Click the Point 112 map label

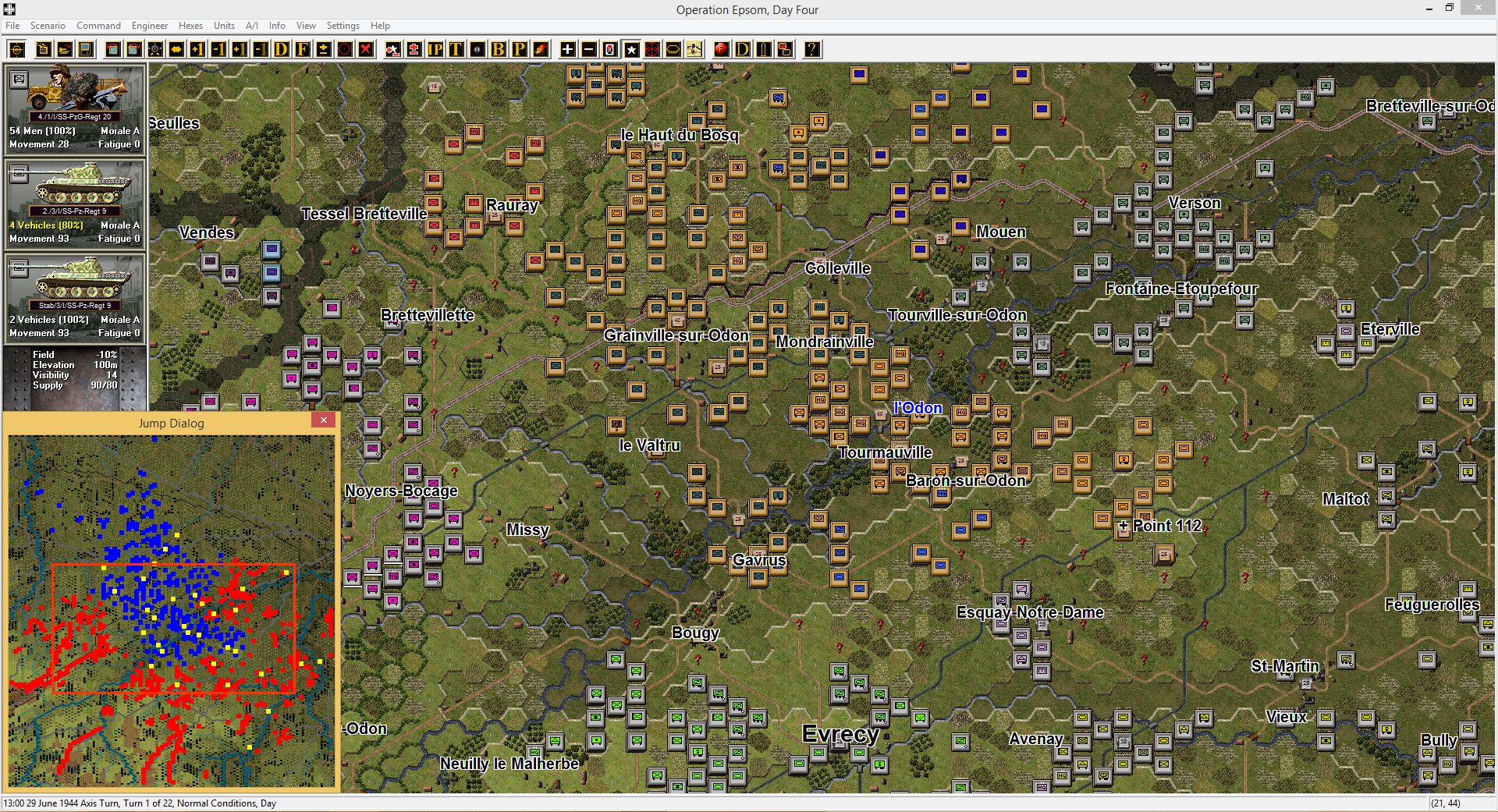point(1166,526)
